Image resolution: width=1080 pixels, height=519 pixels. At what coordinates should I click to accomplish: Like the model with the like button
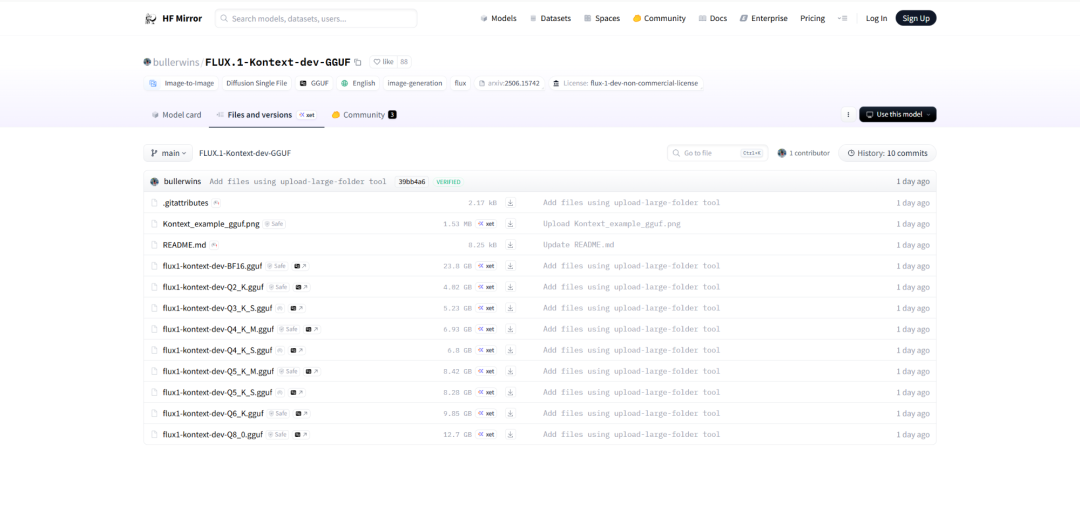click(x=384, y=62)
